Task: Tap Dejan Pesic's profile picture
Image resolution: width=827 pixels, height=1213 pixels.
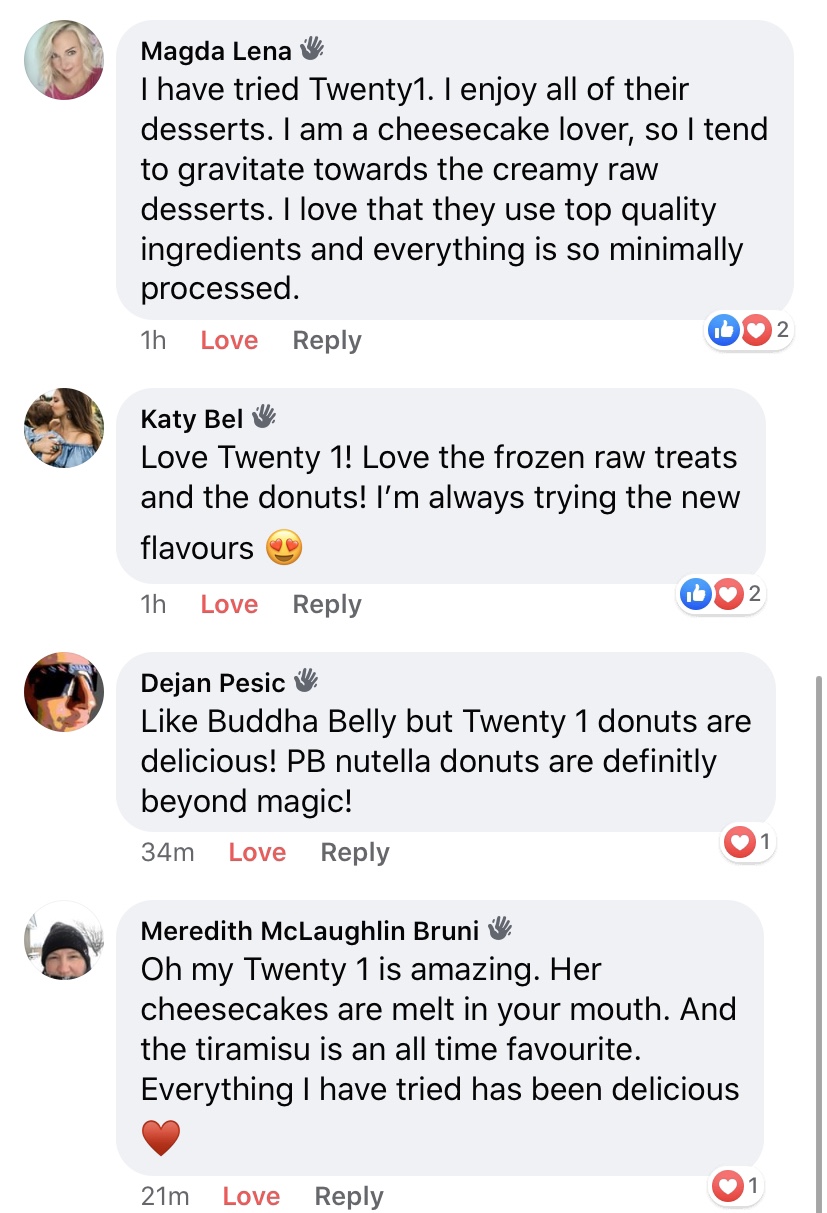Action: coord(64,692)
